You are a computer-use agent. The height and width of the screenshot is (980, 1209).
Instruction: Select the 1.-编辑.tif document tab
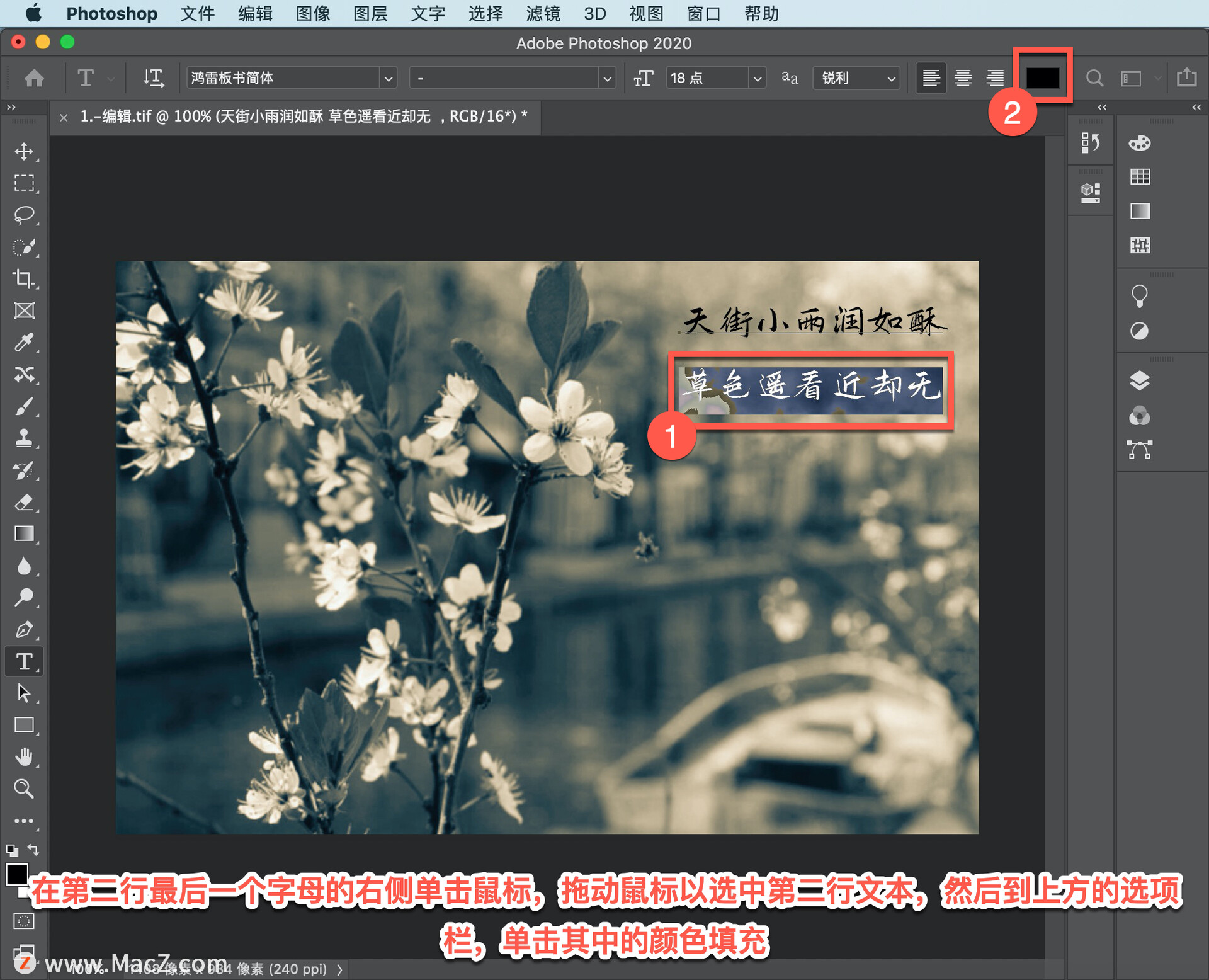pyautogui.click(x=304, y=117)
